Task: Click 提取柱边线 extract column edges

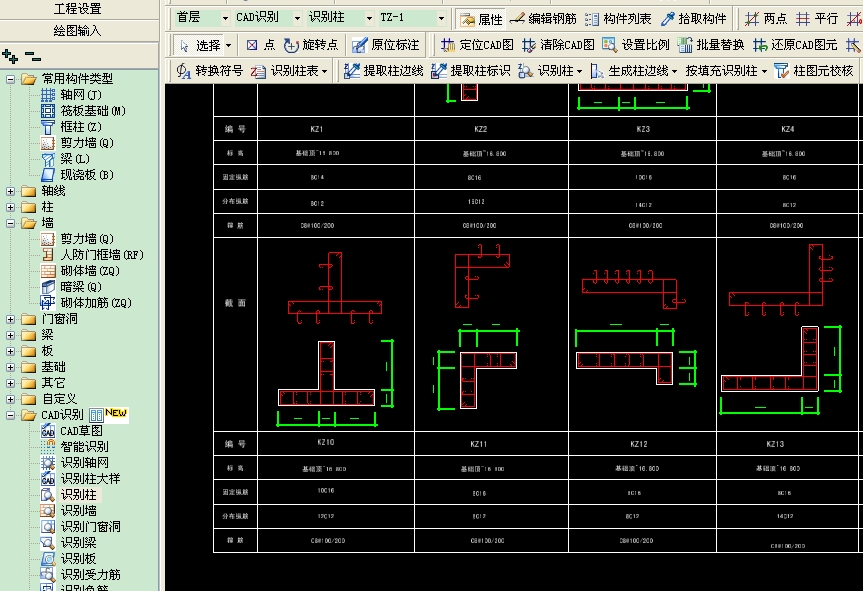Action: tap(383, 71)
